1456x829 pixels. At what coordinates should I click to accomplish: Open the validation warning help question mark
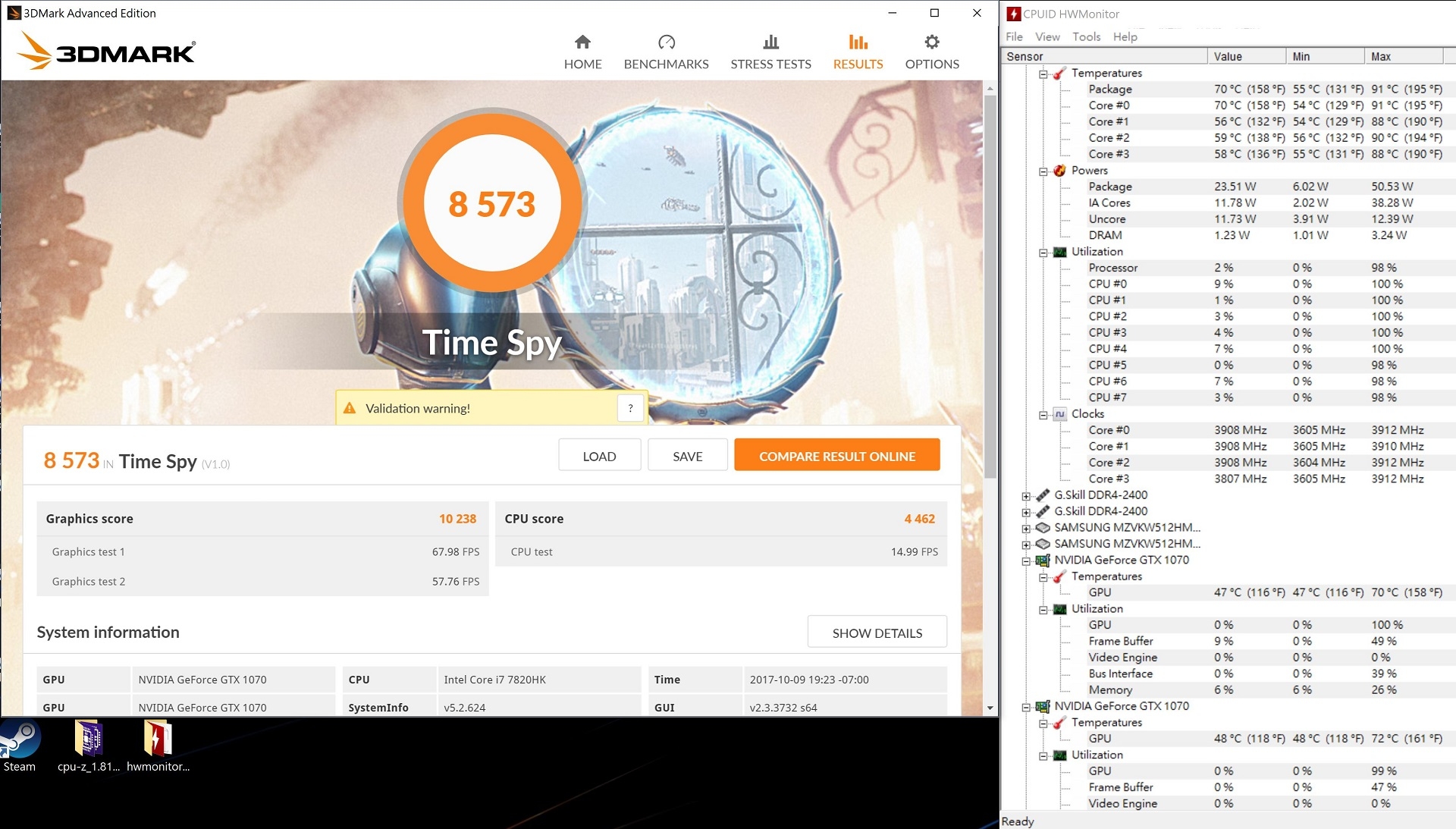(x=630, y=408)
